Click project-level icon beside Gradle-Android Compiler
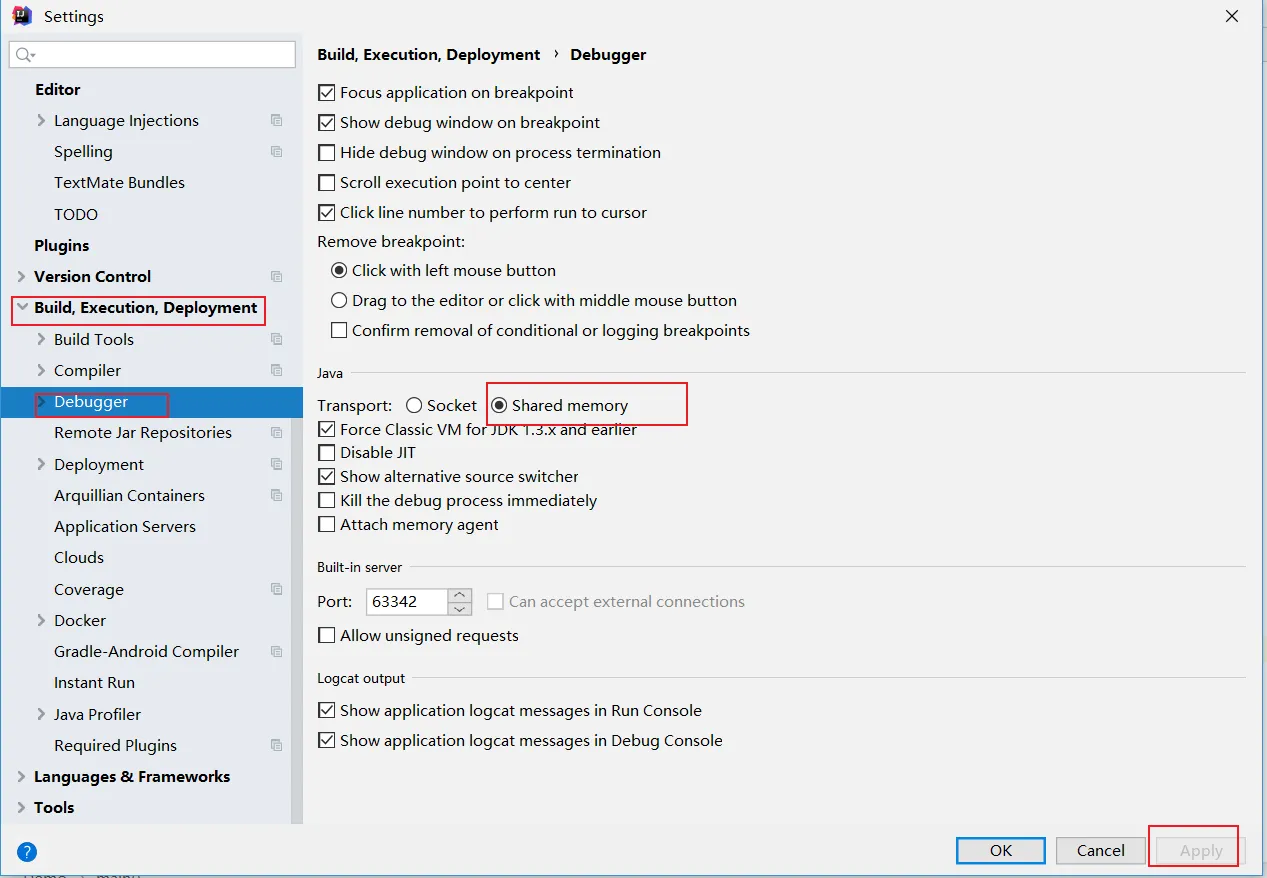The image size is (1267, 878). [x=277, y=652]
